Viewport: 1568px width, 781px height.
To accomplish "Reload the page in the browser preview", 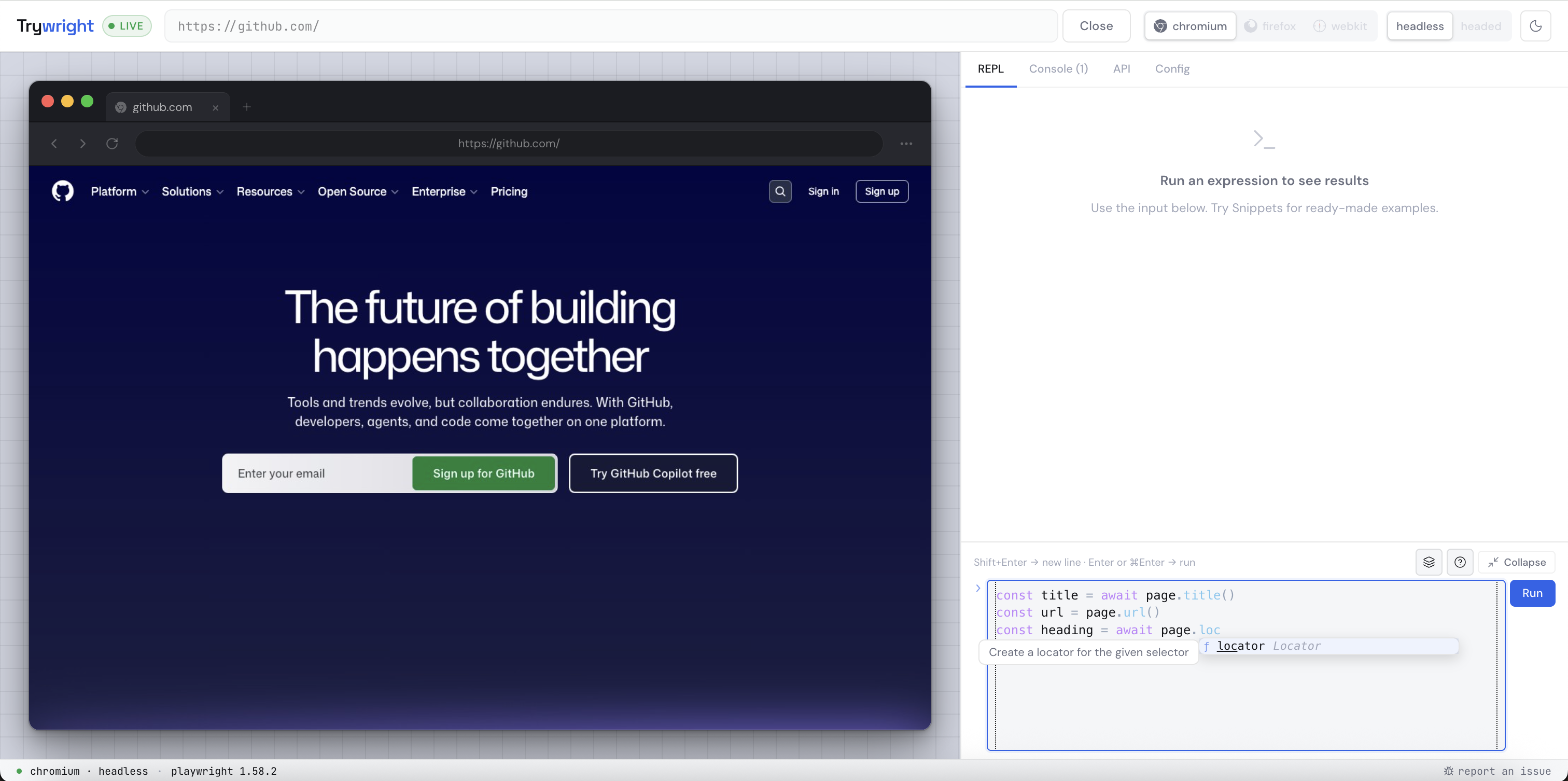I will point(112,143).
